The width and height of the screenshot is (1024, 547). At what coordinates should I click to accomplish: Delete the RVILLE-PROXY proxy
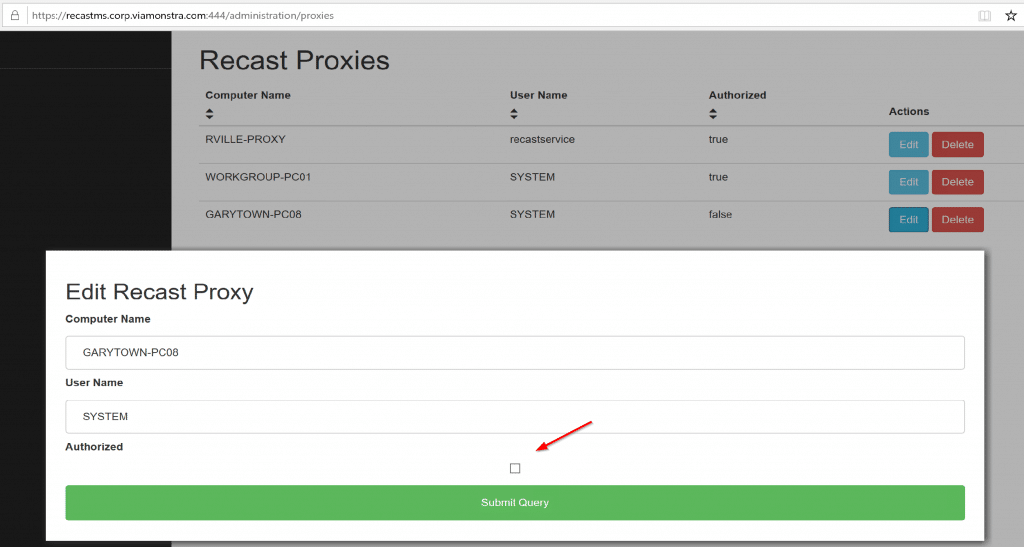pyautogui.click(x=957, y=145)
